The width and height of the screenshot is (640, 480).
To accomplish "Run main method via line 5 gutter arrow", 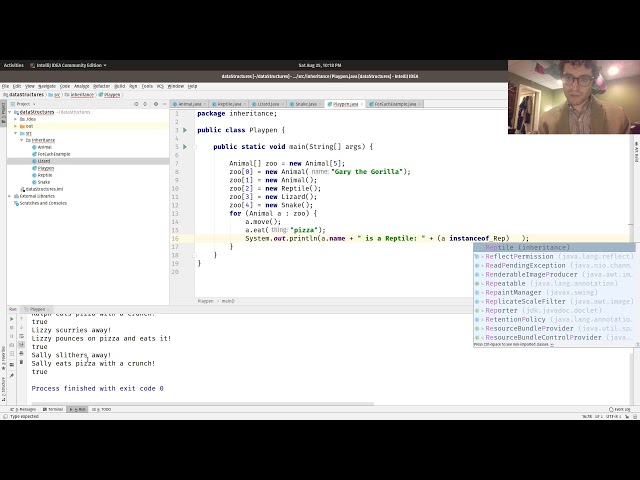I will [x=185, y=147].
